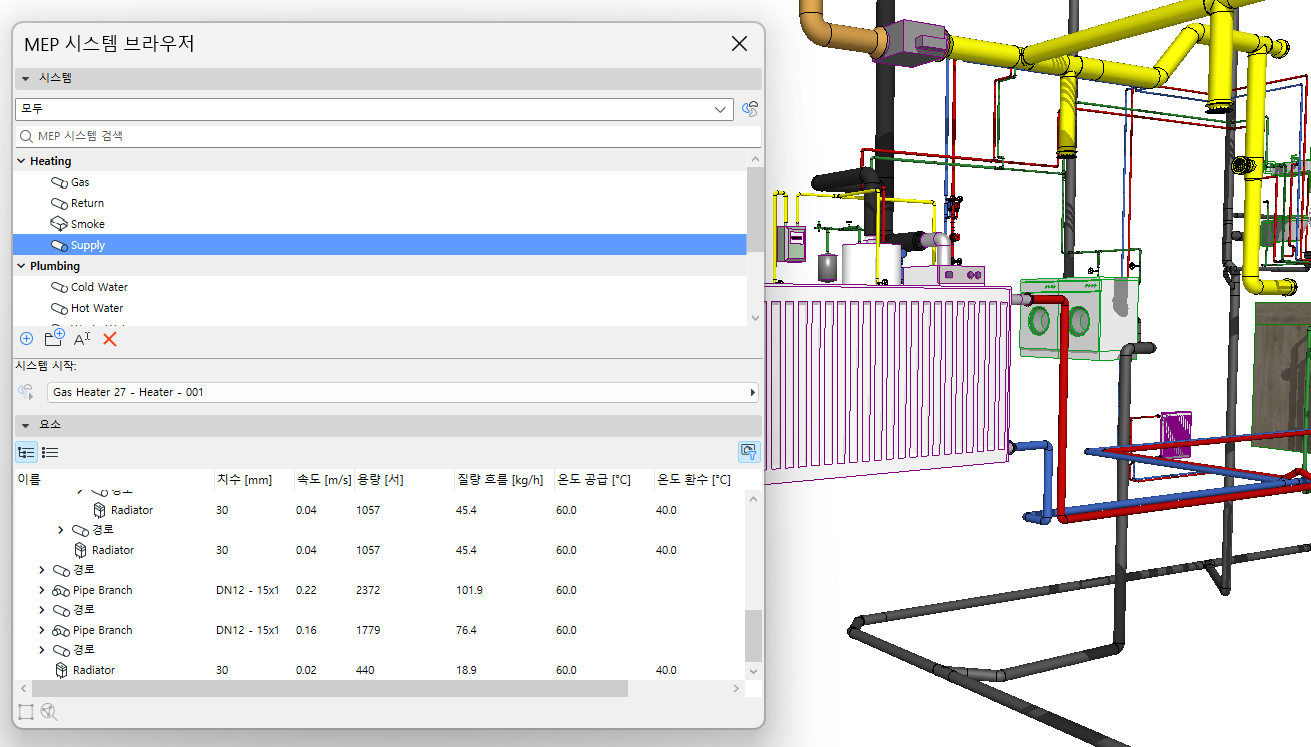Switch elements to flat list view
The image size is (1311, 747).
(x=50, y=452)
